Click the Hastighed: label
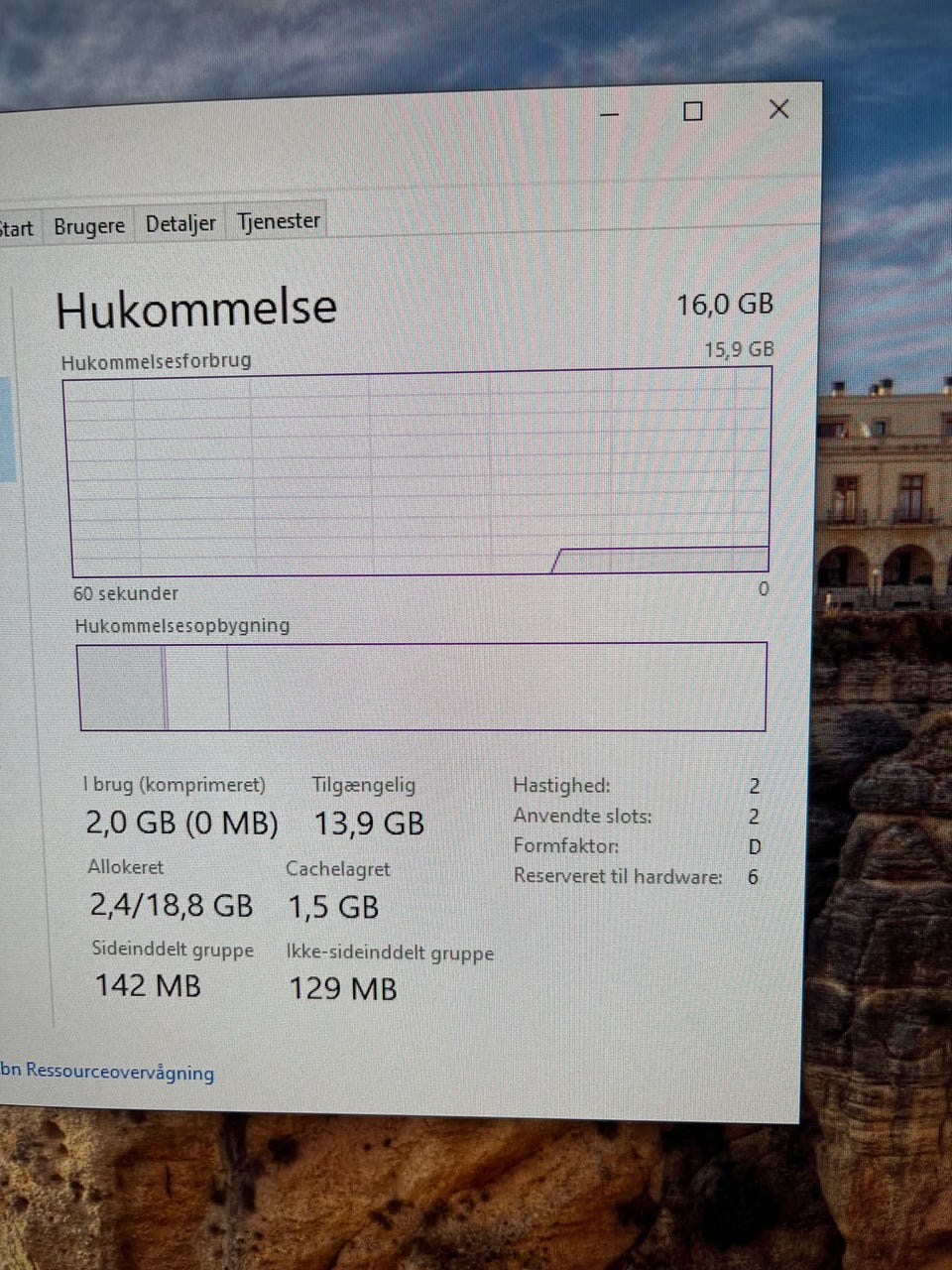This screenshot has width=952, height=1270. [x=561, y=786]
